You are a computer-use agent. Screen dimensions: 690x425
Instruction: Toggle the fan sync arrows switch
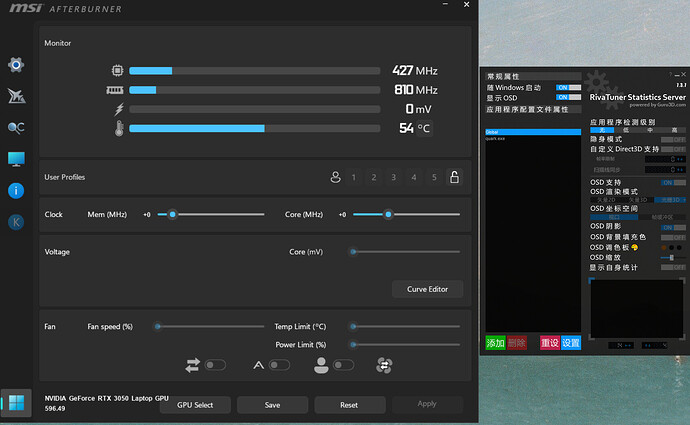(215, 365)
